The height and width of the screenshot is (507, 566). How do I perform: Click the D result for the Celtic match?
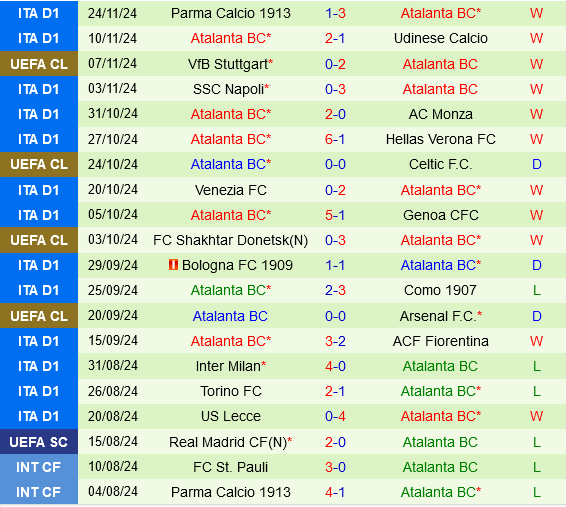537,165
